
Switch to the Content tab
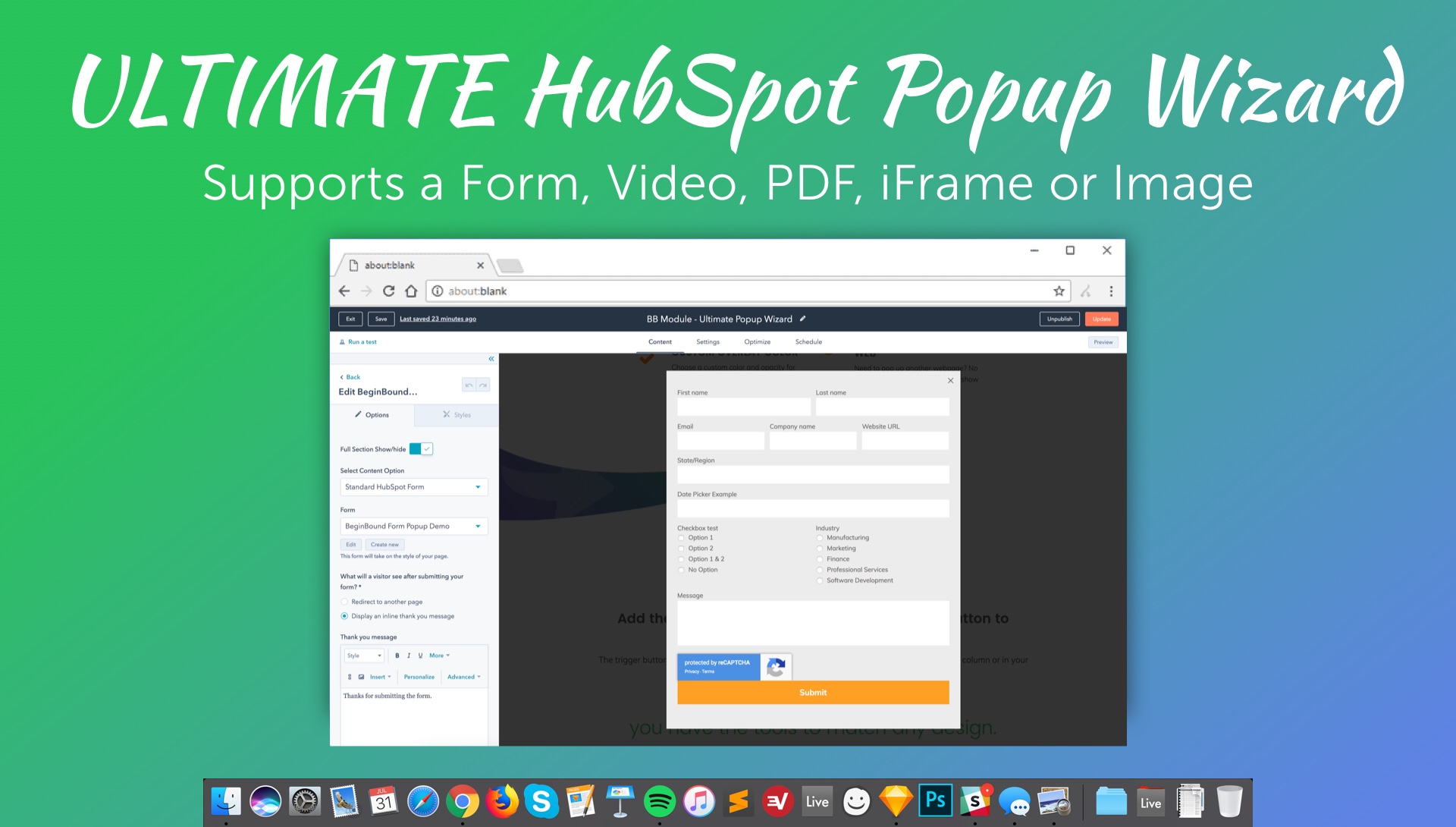pyautogui.click(x=660, y=342)
